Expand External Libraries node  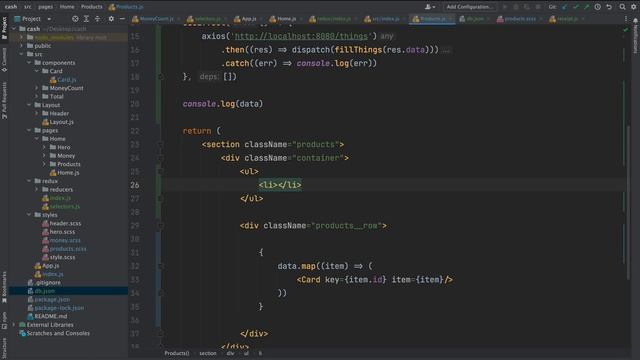pyautogui.click(x=14, y=325)
